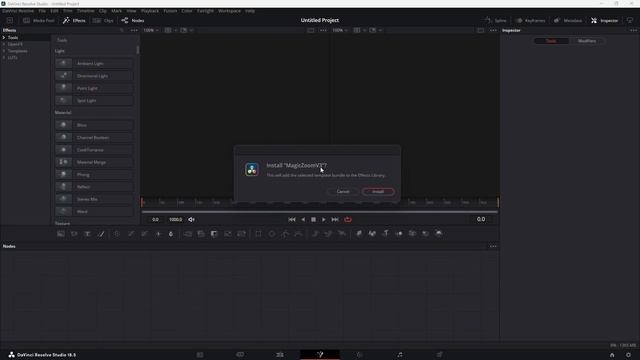The height and width of the screenshot is (360, 640).
Task: Open Project Settings gear icon
Action: coord(629,355)
